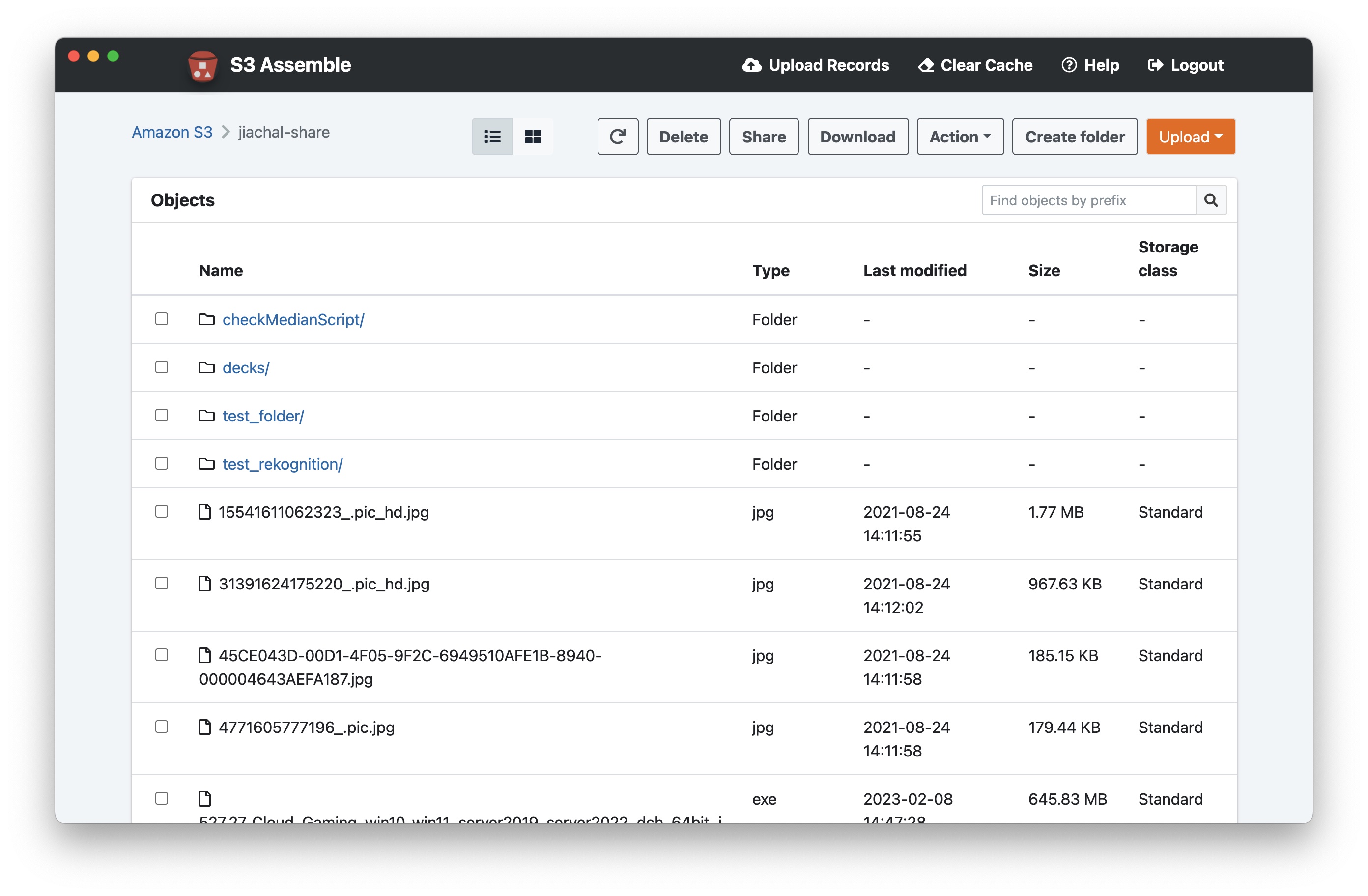Switch to list view icon
This screenshot has width=1368, height=896.
pyautogui.click(x=492, y=137)
